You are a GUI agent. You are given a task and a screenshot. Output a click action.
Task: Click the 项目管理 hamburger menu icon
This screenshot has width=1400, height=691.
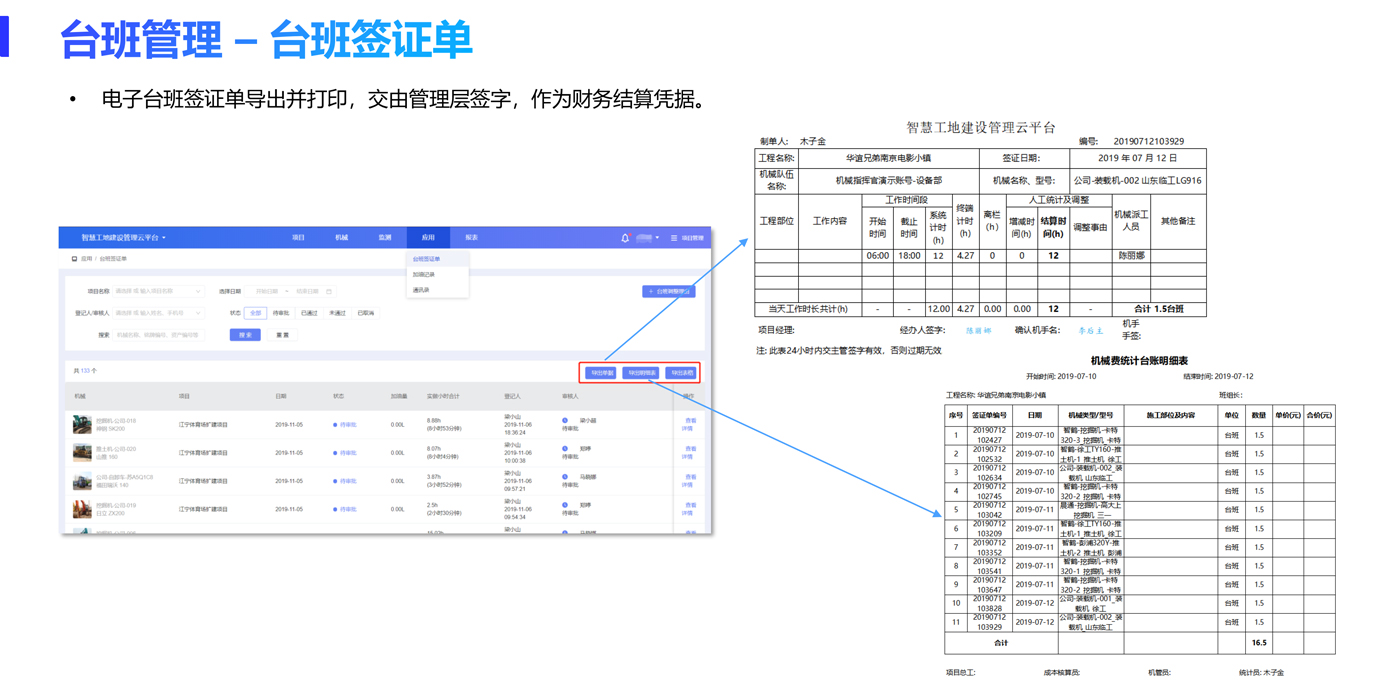point(674,238)
